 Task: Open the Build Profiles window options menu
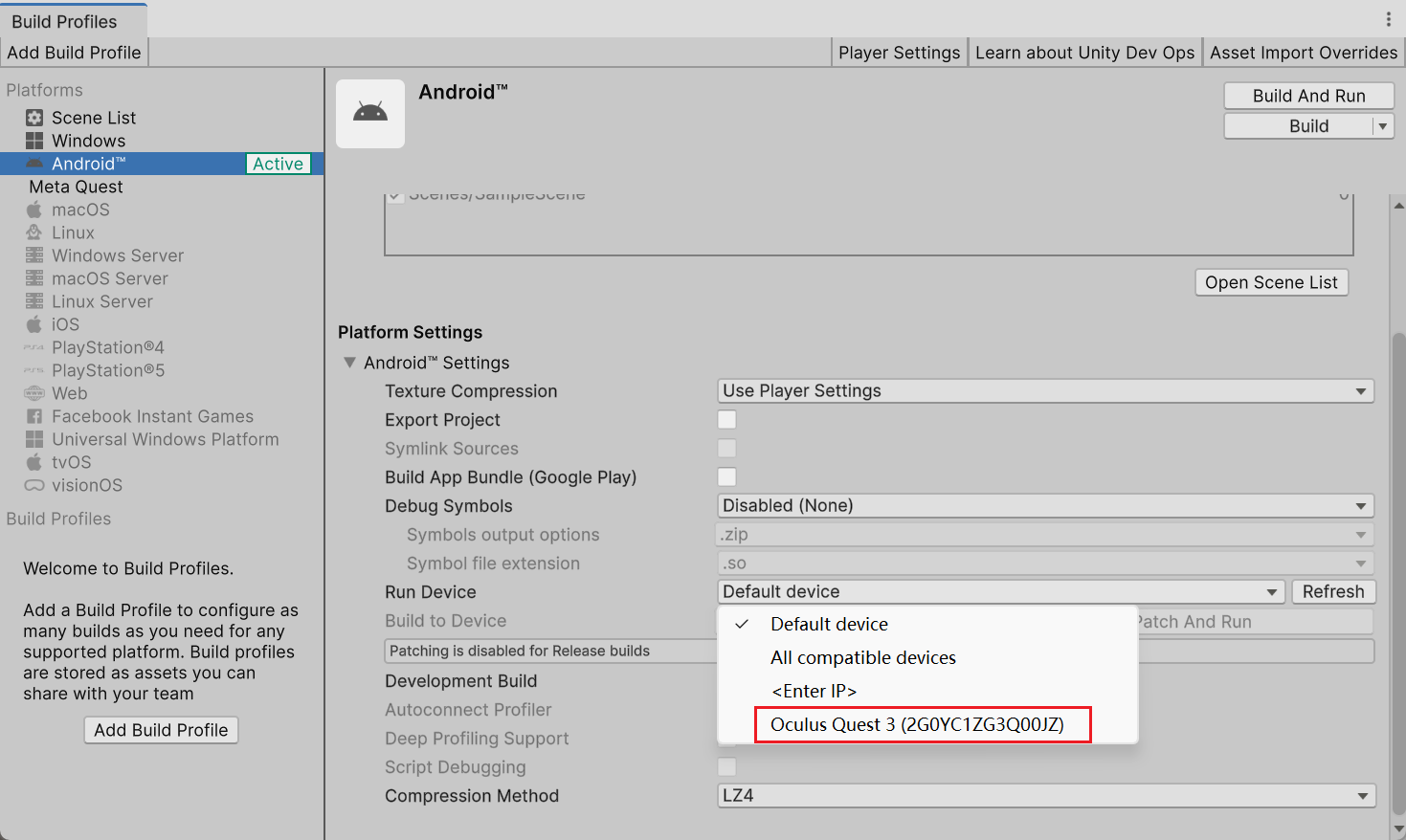(x=1389, y=19)
